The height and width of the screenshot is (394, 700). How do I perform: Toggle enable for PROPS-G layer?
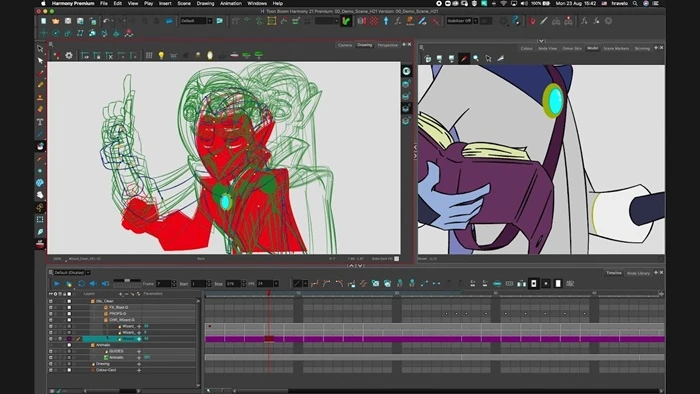pos(50,314)
